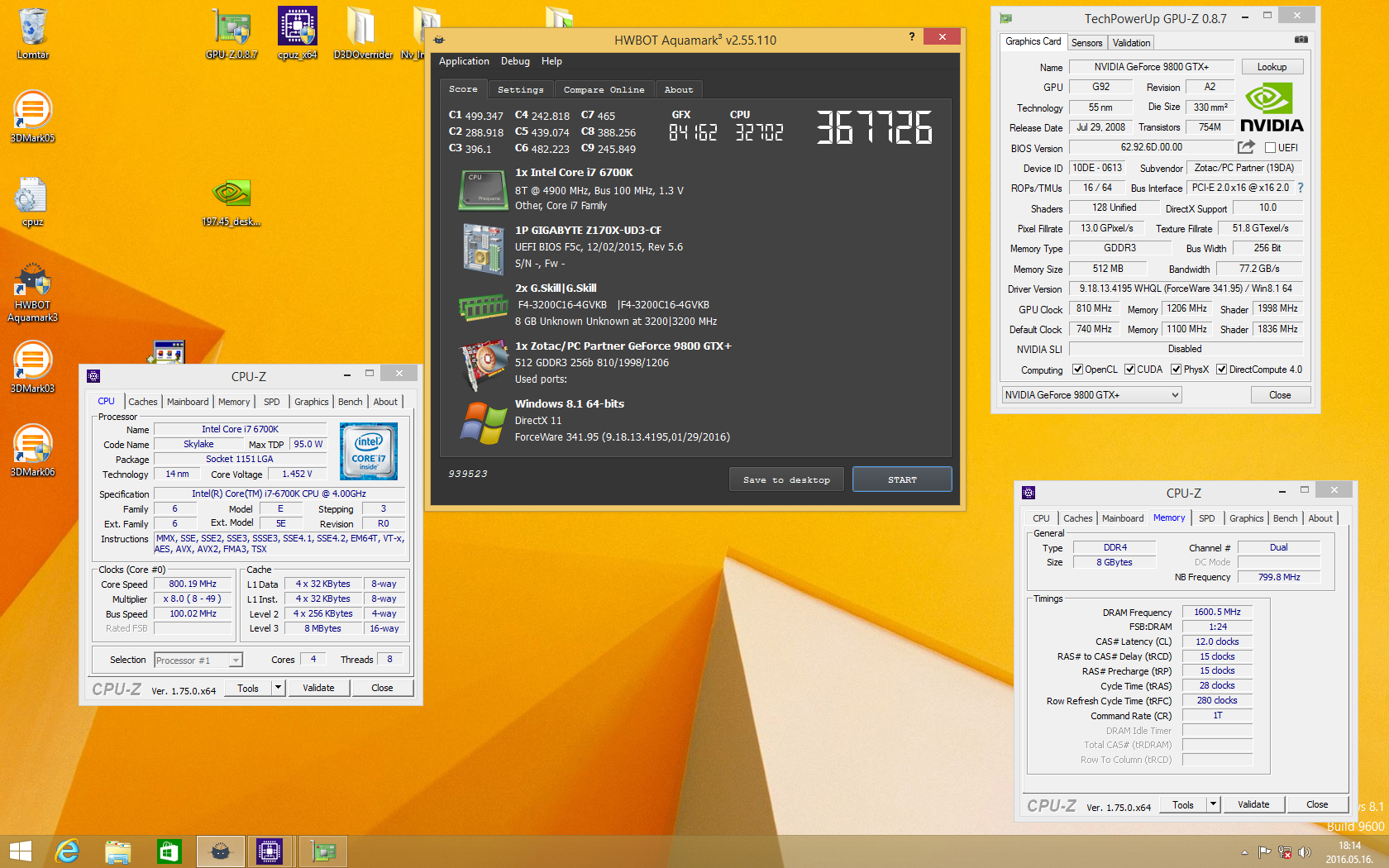Click the BIOS version share/export icon in GPU-Z

(1246, 147)
